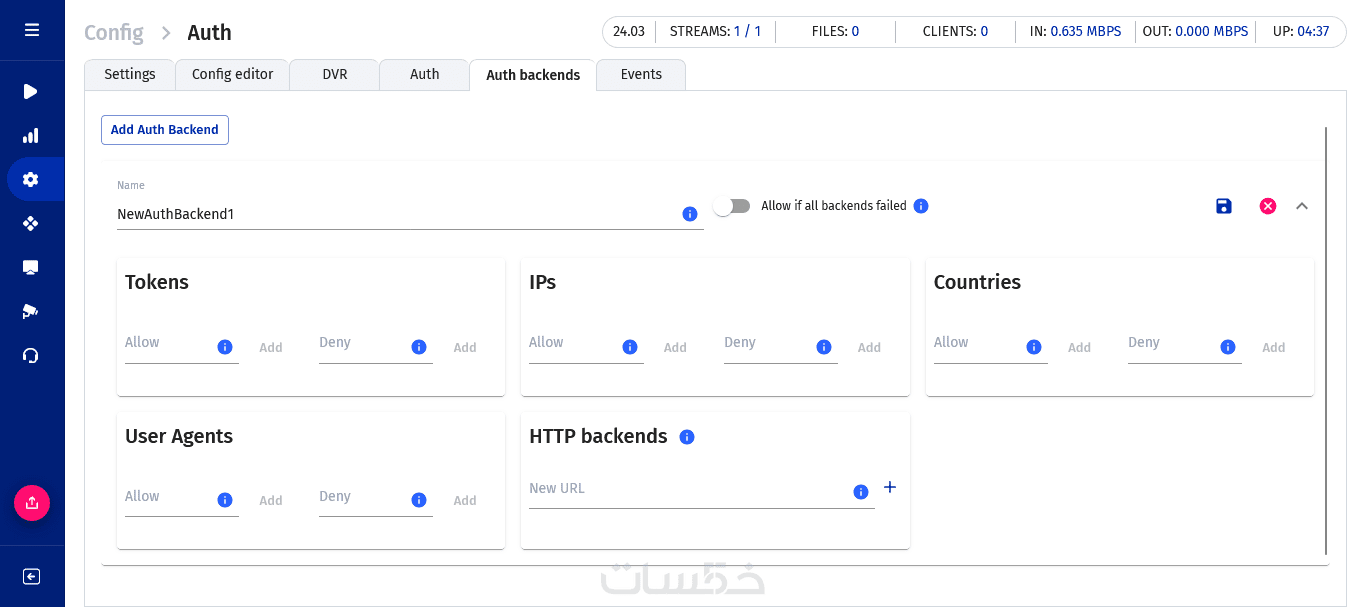Open the streams play icon in sidebar
The image size is (1366, 607).
point(31,92)
